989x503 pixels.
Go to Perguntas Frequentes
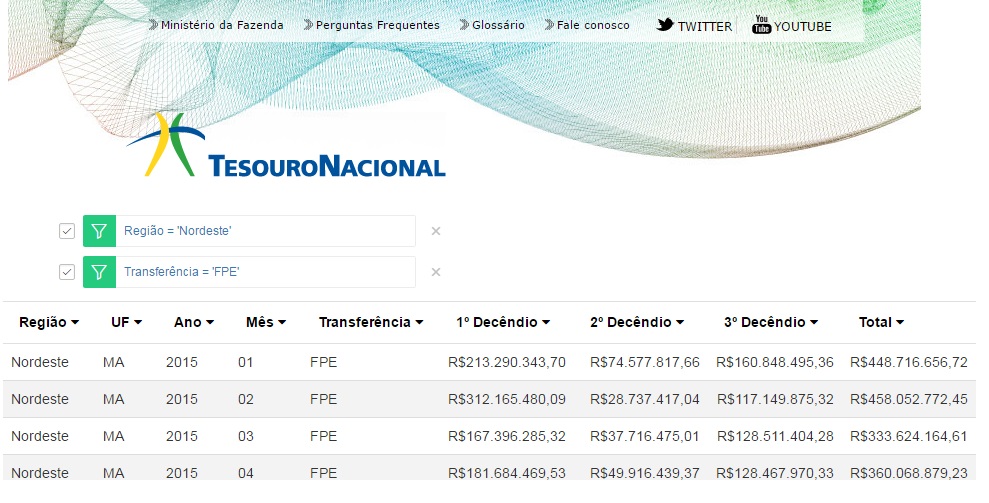tap(377, 25)
